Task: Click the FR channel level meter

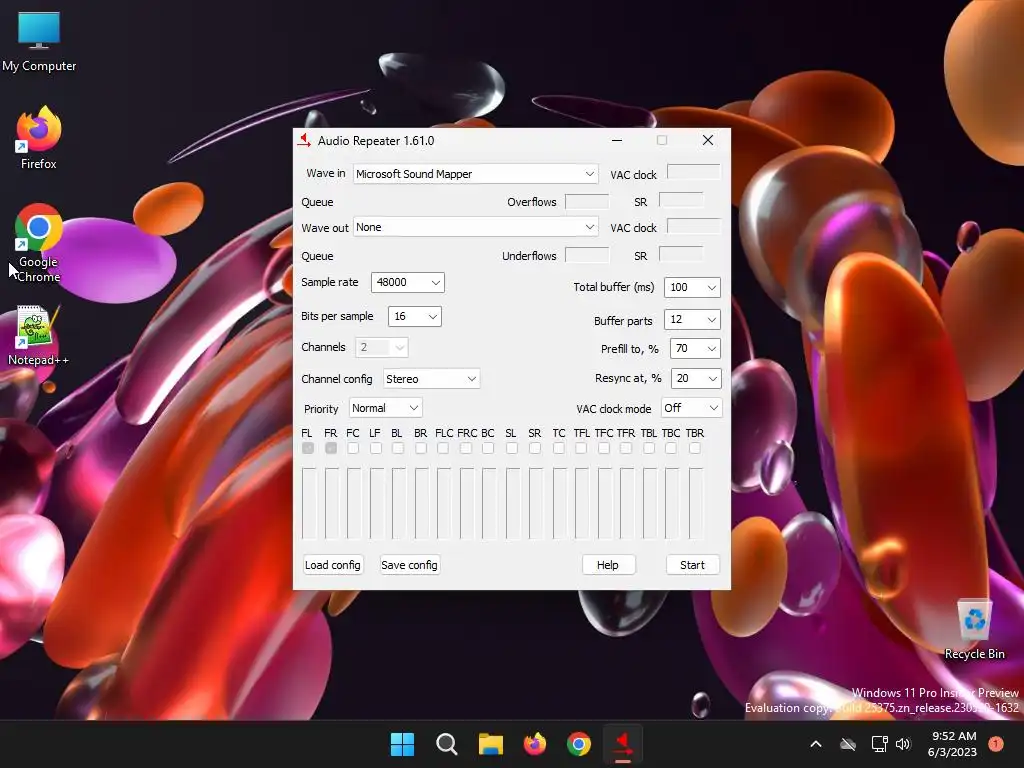Action: pos(332,504)
